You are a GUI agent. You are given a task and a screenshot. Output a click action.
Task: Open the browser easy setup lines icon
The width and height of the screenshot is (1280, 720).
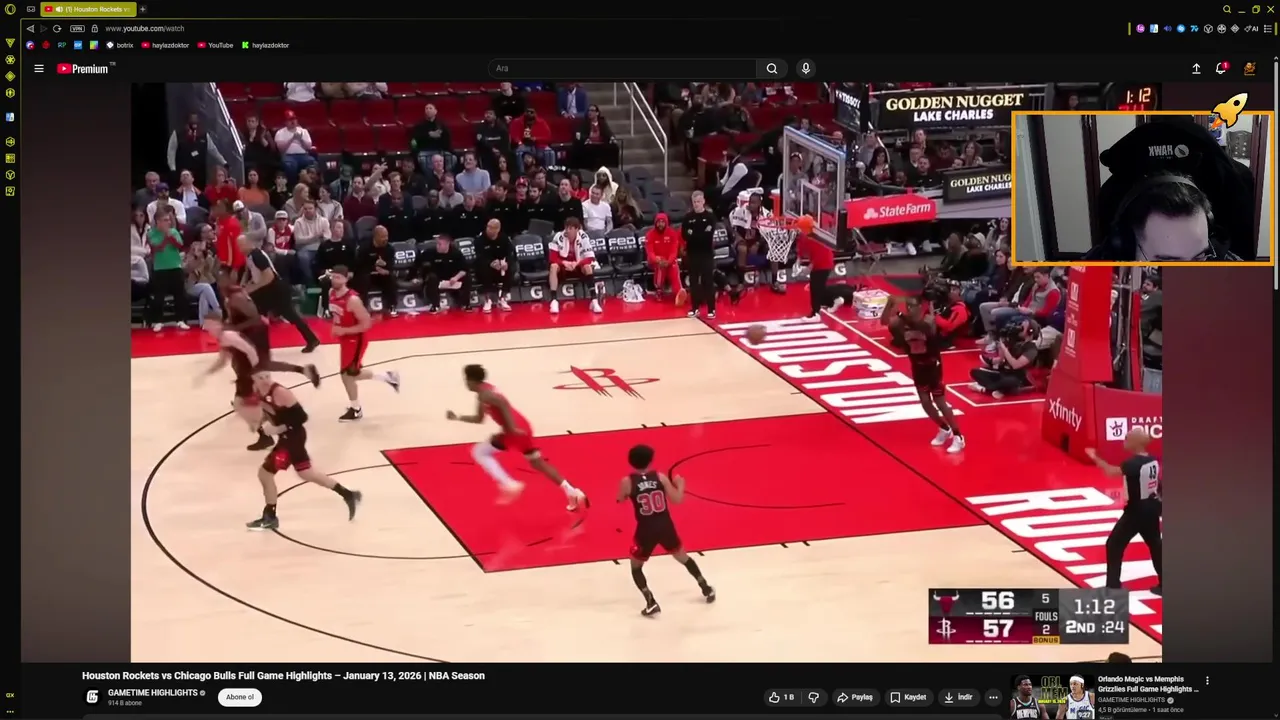(x=1268, y=28)
